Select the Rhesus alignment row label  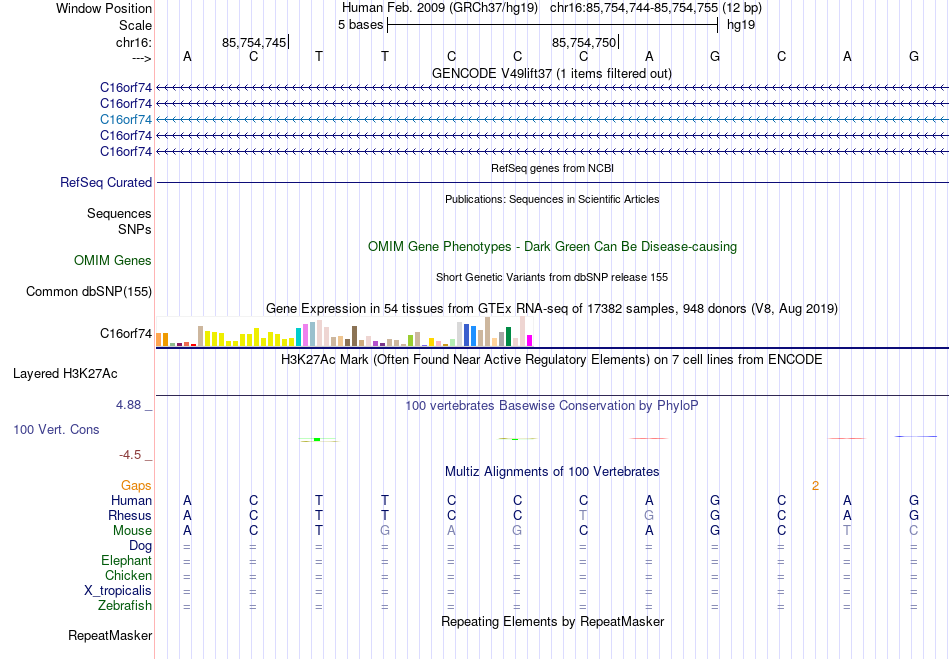tap(130, 515)
